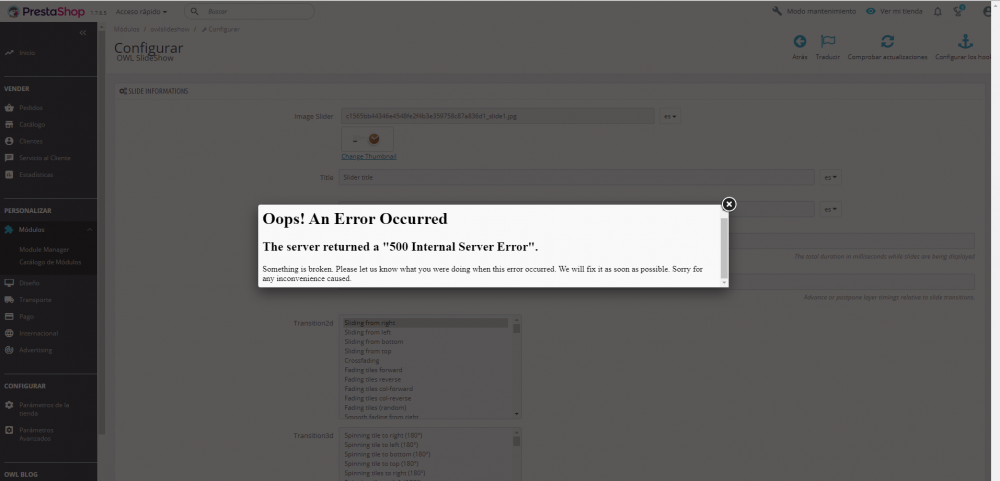
Task: Open Diseño monitor icon in sidebar
Action: [9, 283]
